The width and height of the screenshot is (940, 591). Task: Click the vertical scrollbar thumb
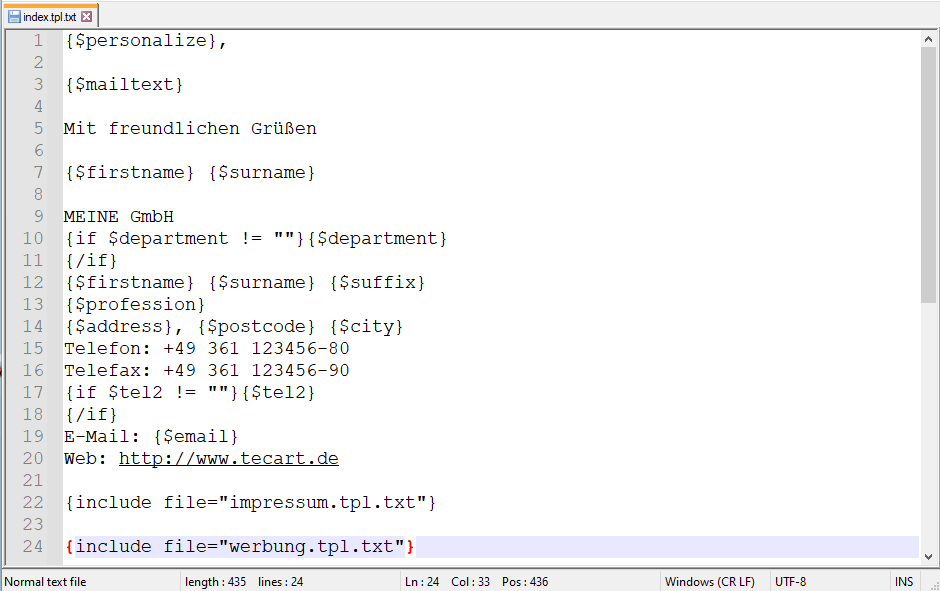point(928,175)
